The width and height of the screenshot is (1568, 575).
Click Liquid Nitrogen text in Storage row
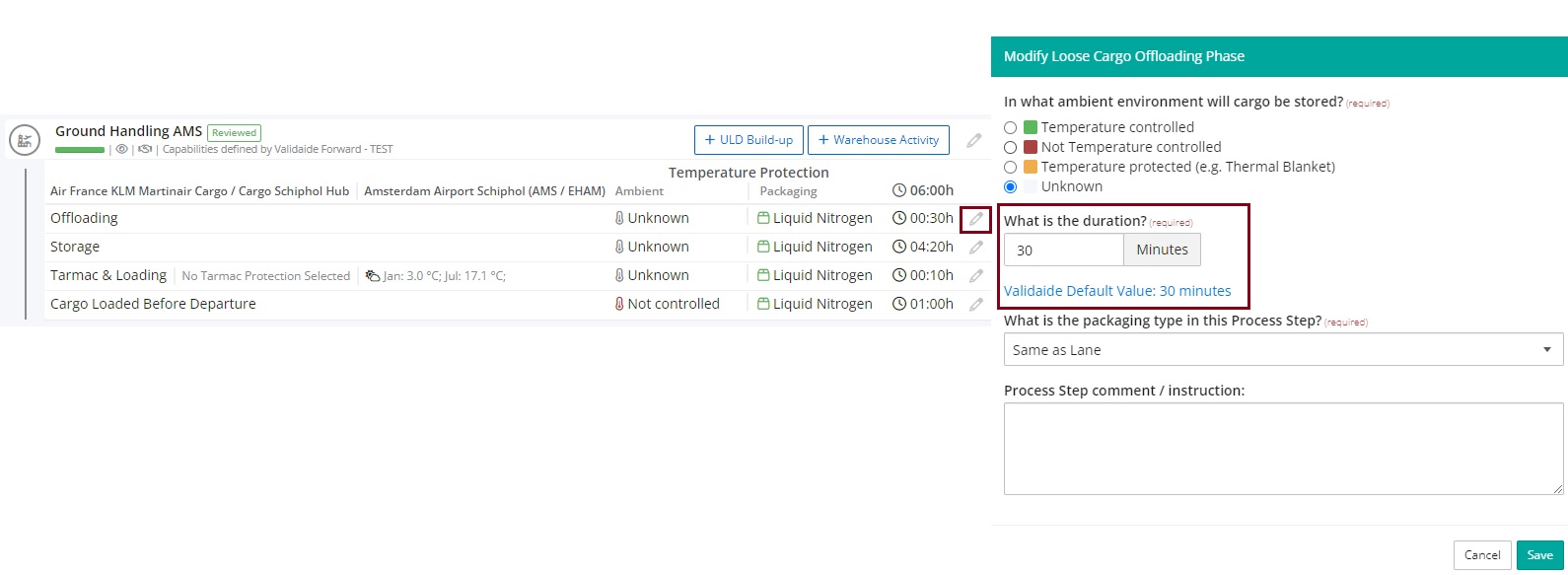[x=822, y=247]
